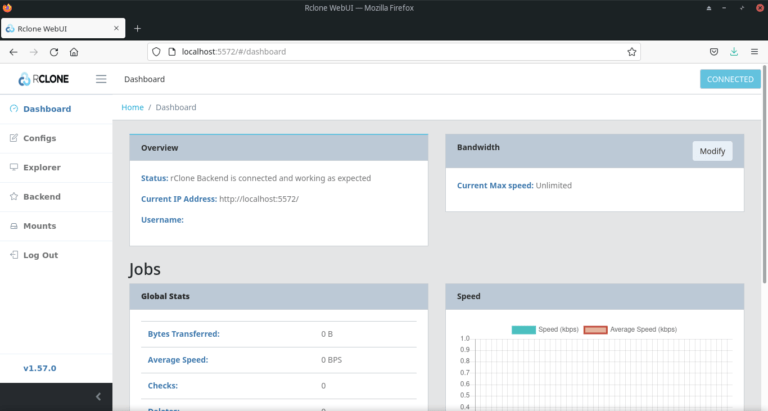Toggle the Average Speed legend swatch
The image size is (768, 411).
tap(596, 329)
